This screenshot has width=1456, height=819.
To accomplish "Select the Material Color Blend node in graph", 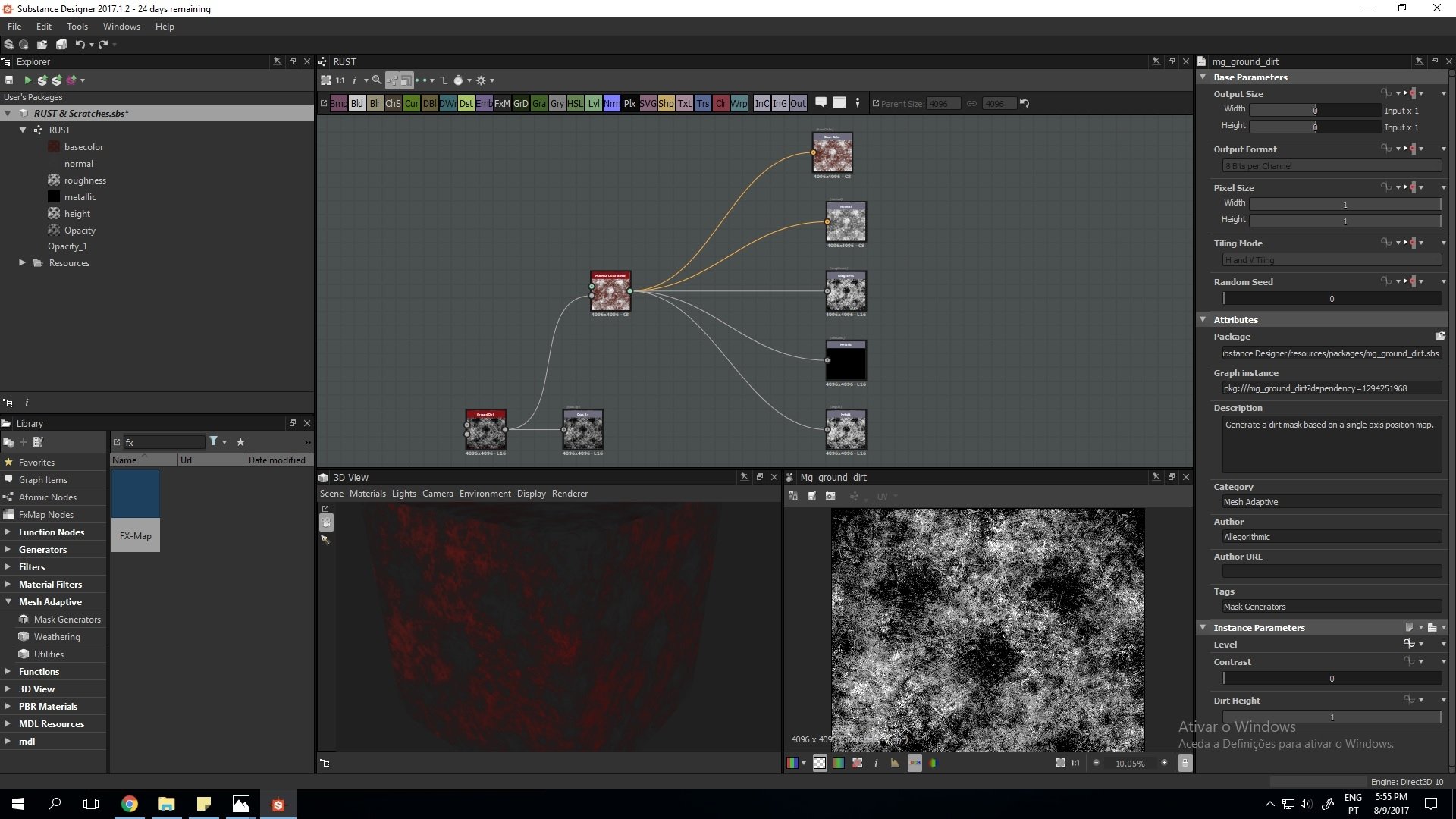I will click(610, 292).
